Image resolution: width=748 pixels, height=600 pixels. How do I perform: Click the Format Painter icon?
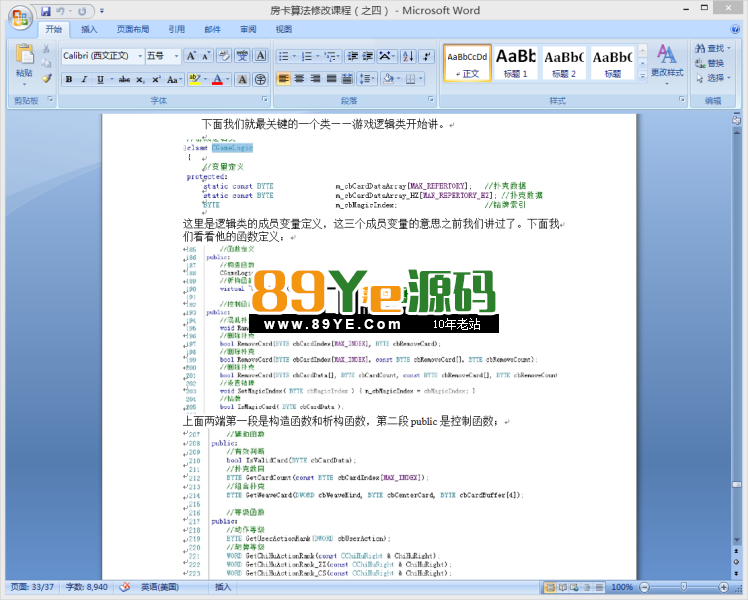pyautogui.click(x=46, y=78)
